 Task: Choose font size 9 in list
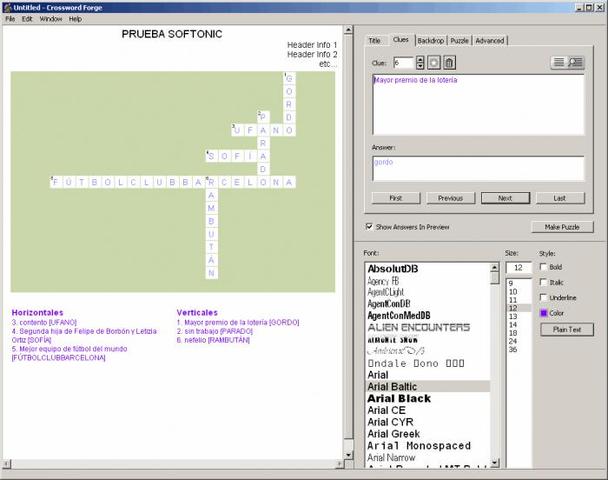pyautogui.click(x=511, y=283)
